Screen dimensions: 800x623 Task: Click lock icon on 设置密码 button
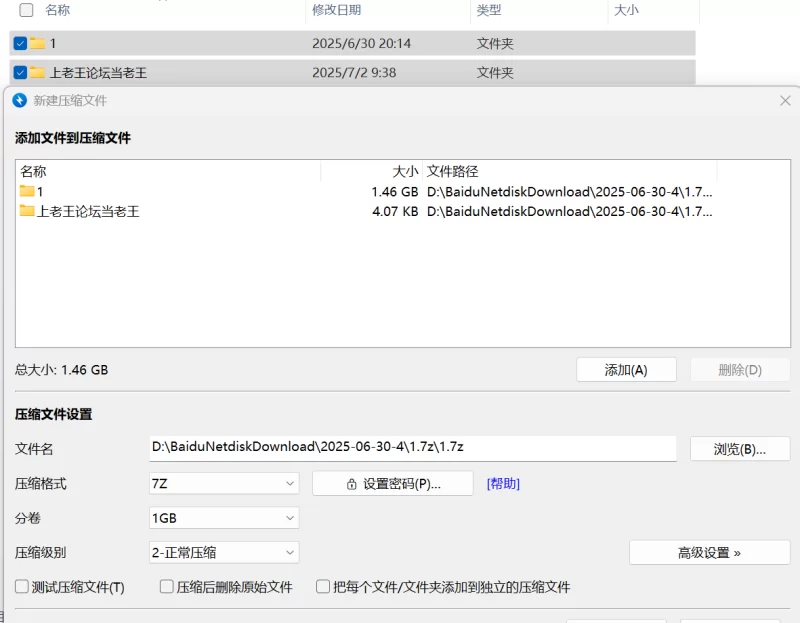[x=352, y=484]
